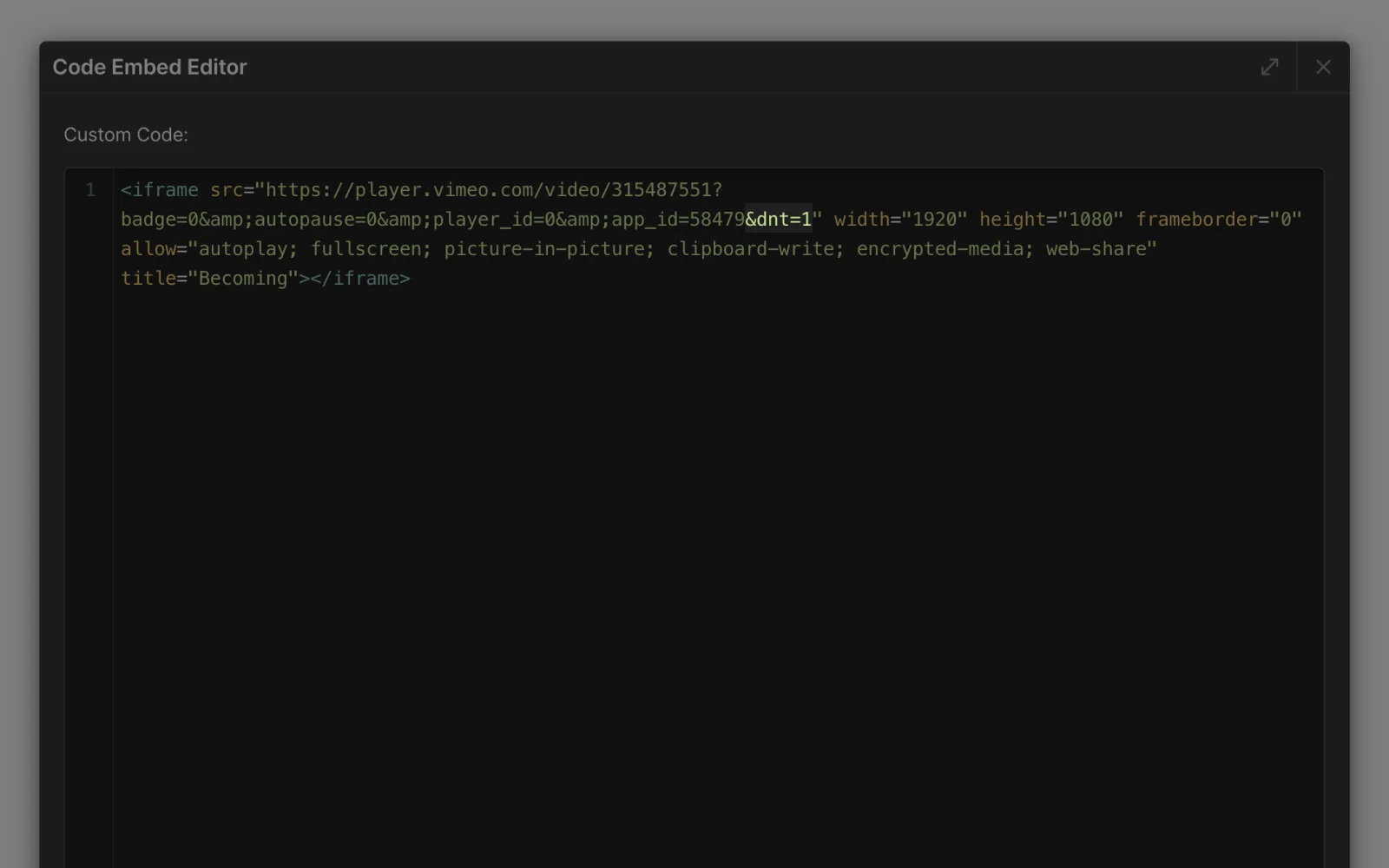Click the height="1080" attribute

[1051, 220]
